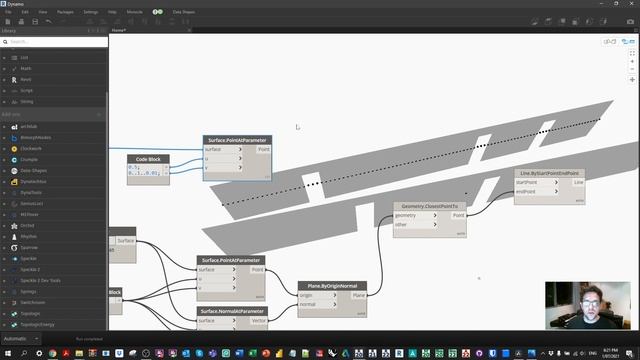Open the File menu

(8, 12)
